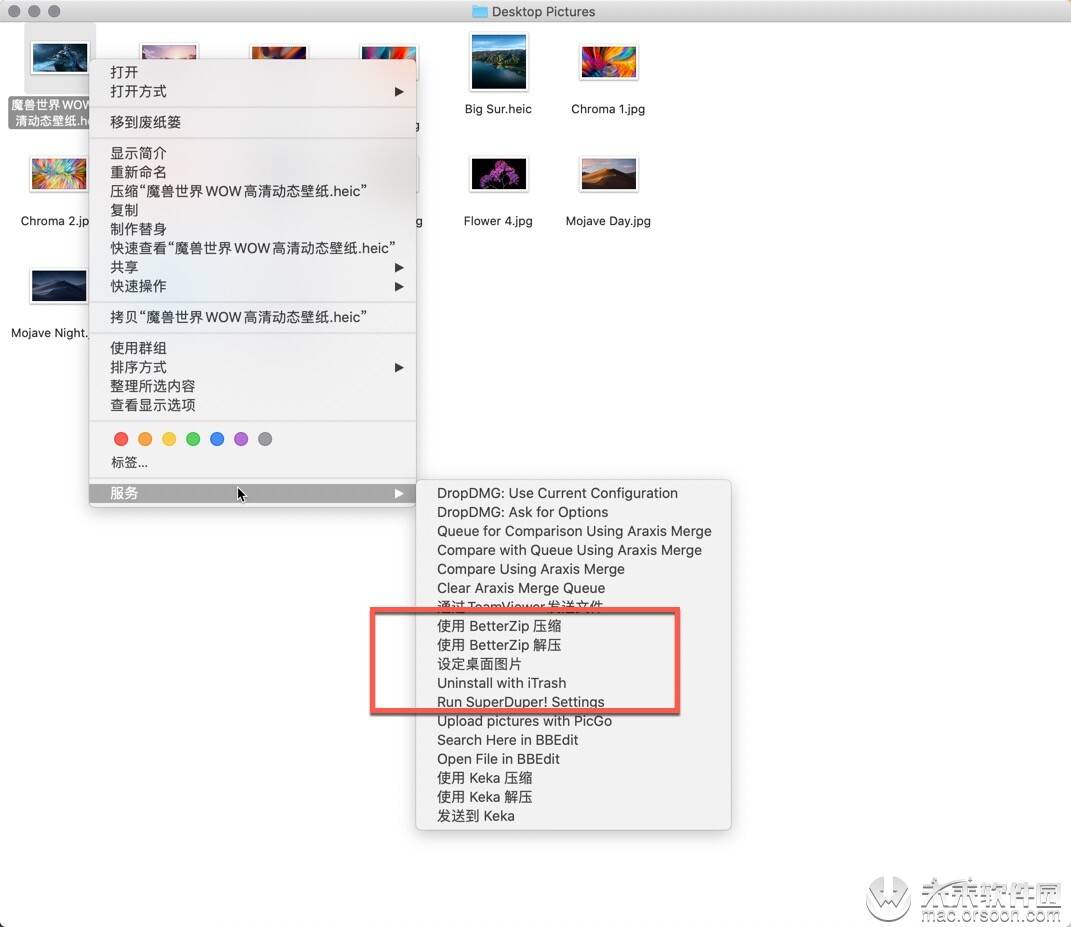Viewport: 1071px width, 927px height.
Task: Select the Big Sur.heic thumbnail
Action: pos(498,61)
